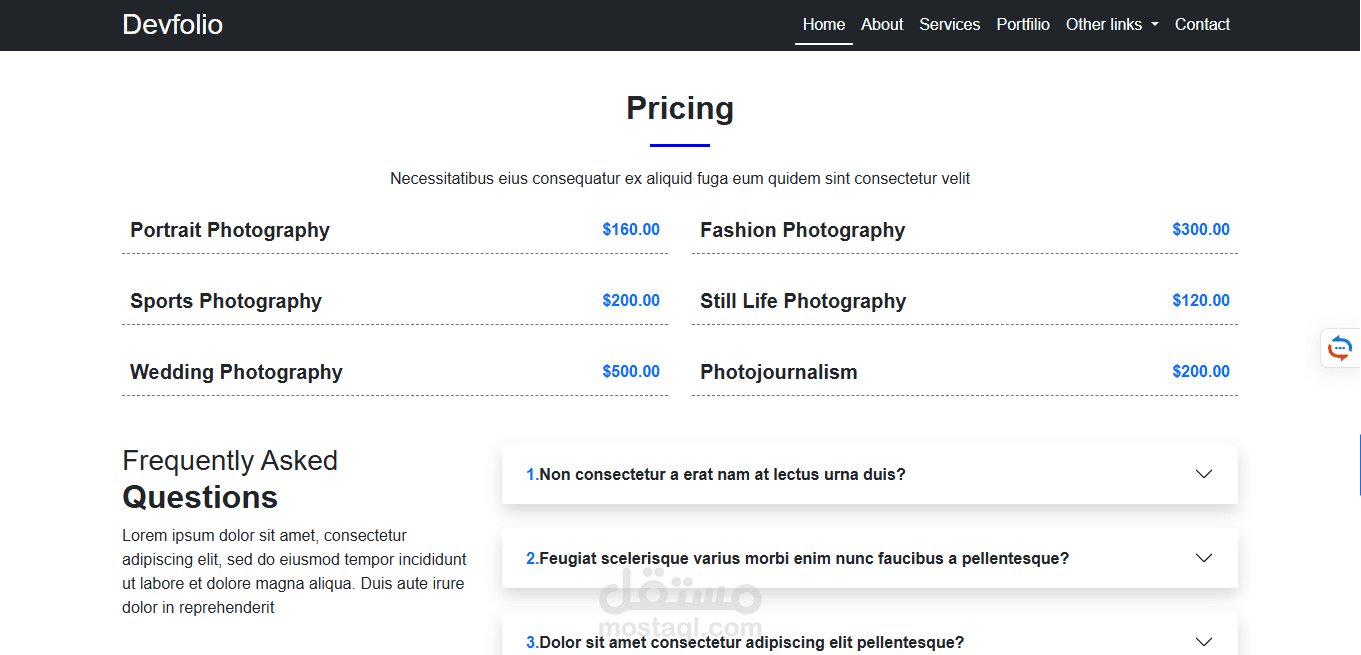
Task: Click the floating translate widget icon
Action: tap(1340, 348)
